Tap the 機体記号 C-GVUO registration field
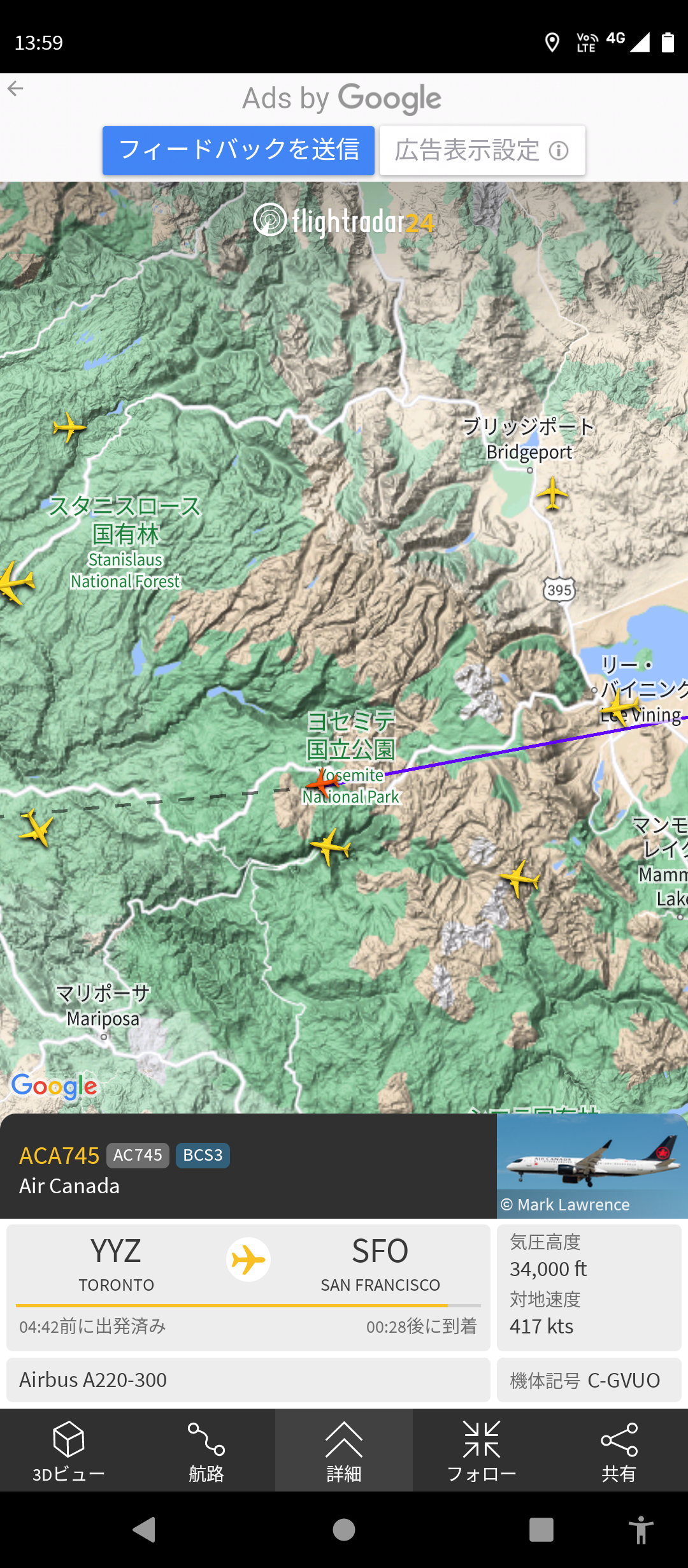 point(589,1380)
